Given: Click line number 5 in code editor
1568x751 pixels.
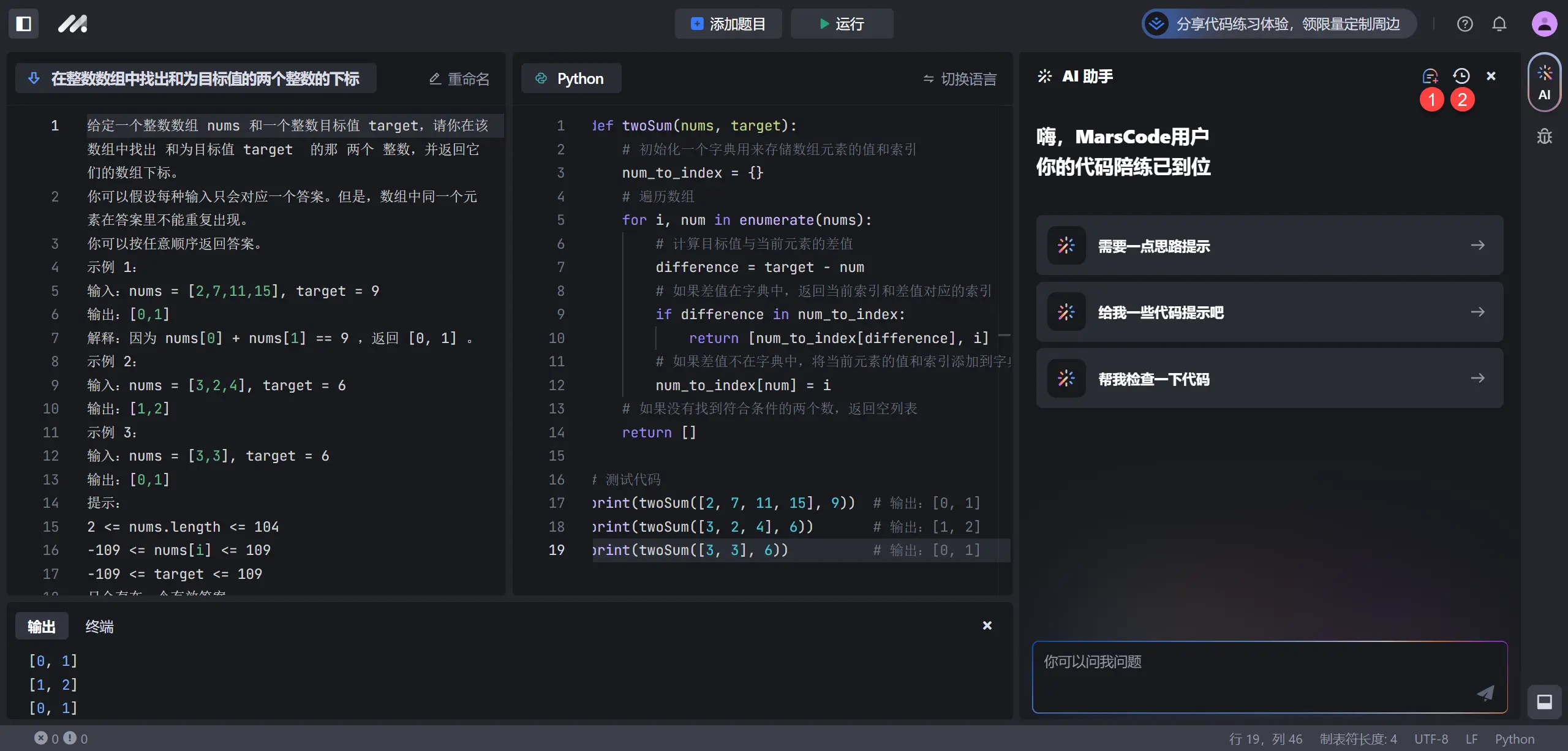Looking at the screenshot, I should [x=560, y=220].
